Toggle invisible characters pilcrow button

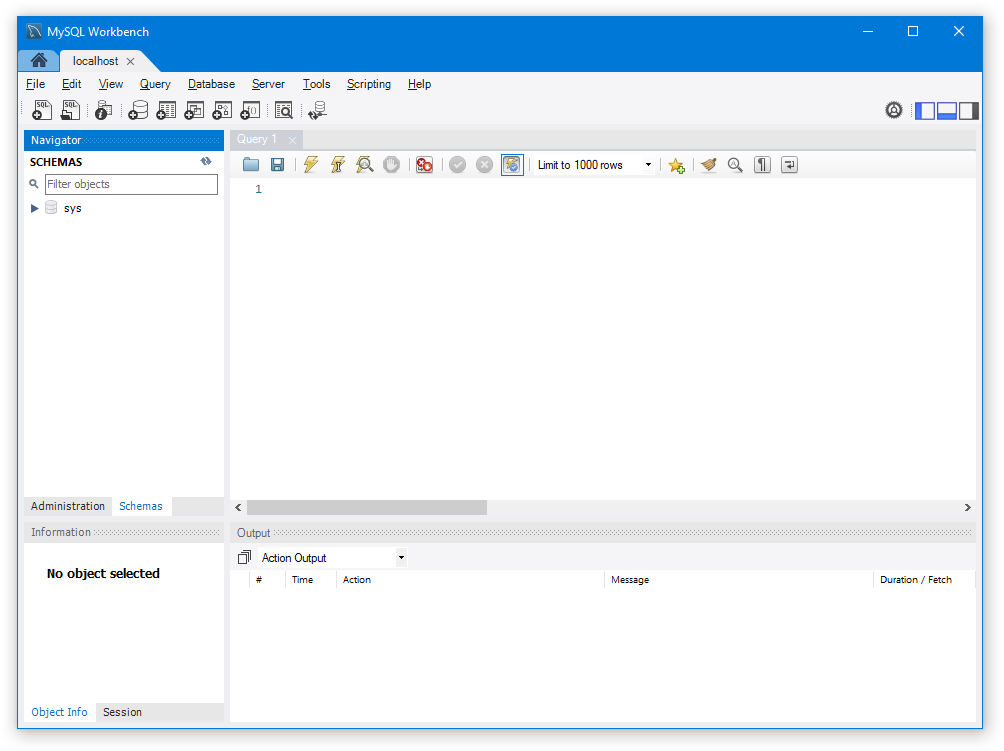[x=762, y=165]
